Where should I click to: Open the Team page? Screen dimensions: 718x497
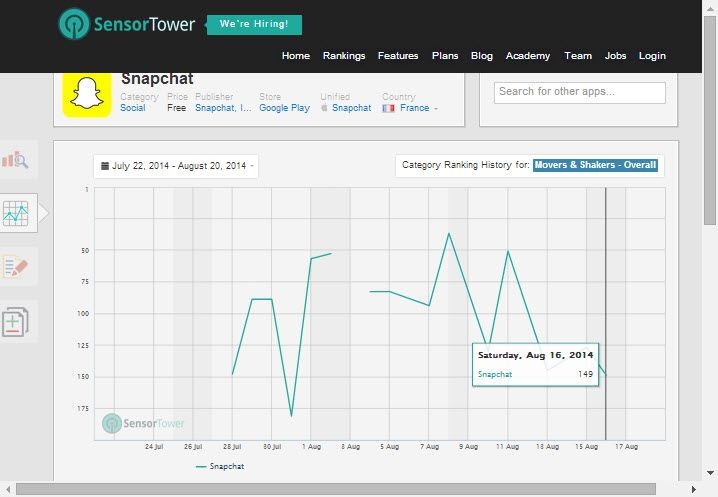pyautogui.click(x=578, y=55)
